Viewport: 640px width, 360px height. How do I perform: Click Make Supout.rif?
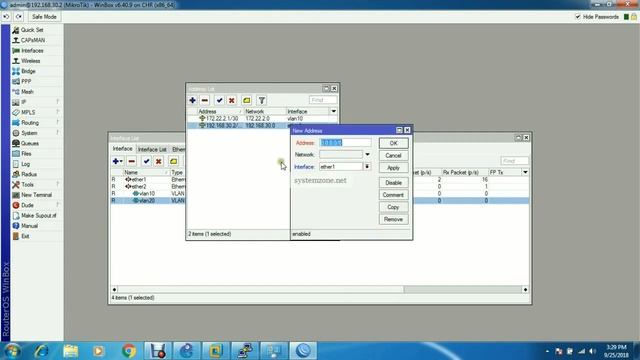pos(38,216)
